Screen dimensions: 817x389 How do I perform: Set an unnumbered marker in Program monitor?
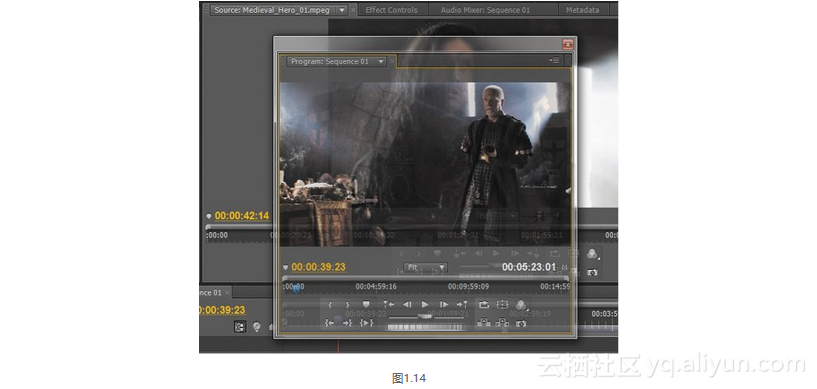(x=366, y=304)
